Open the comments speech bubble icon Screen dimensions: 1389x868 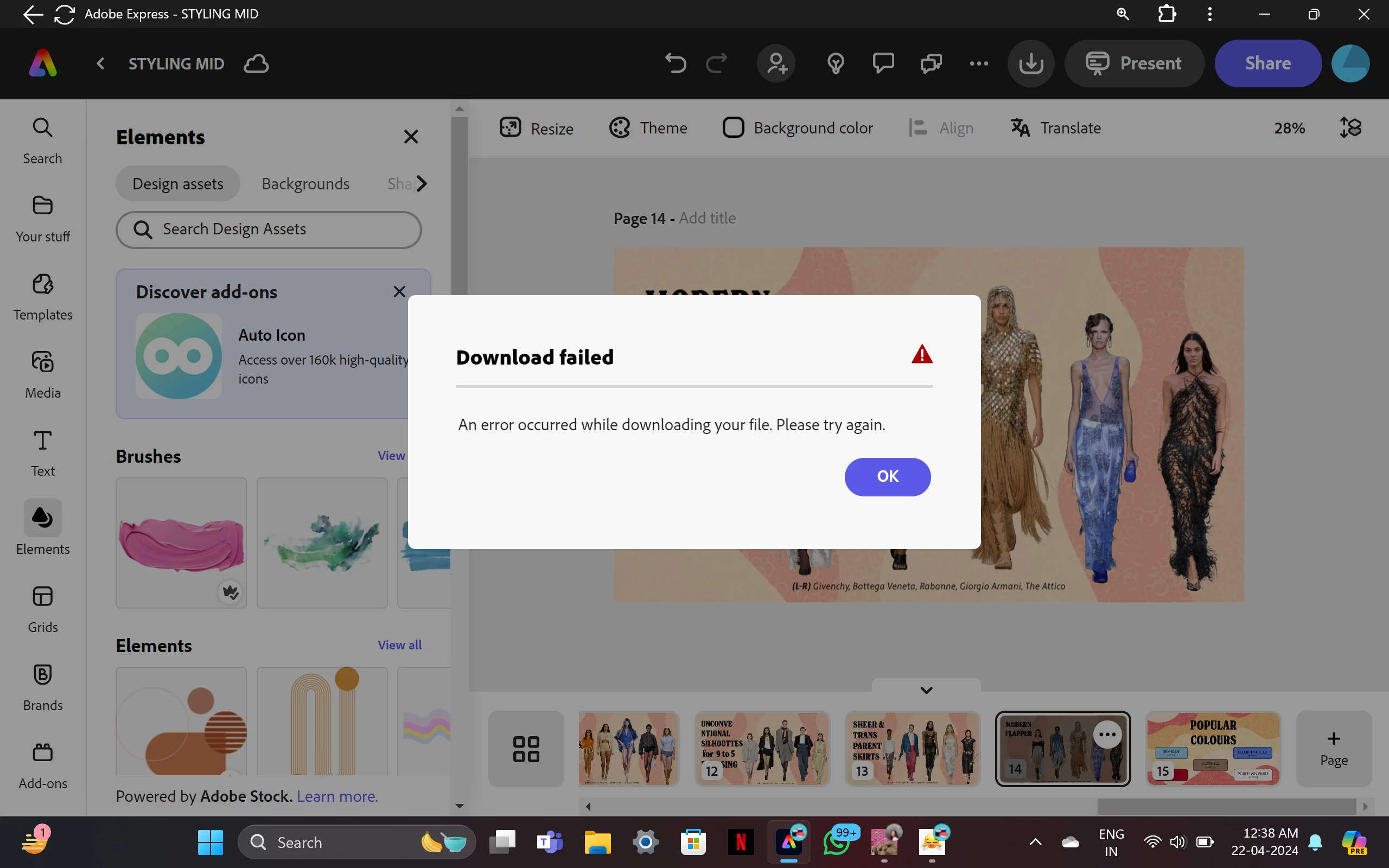coord(883,62)
